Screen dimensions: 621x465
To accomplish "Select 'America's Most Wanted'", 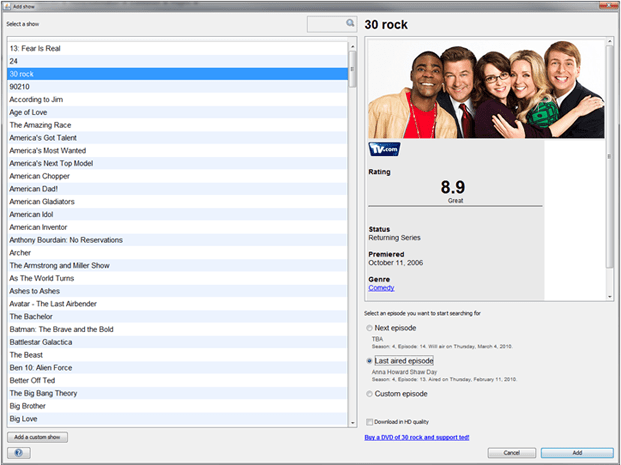I will (x=177, y=151).
